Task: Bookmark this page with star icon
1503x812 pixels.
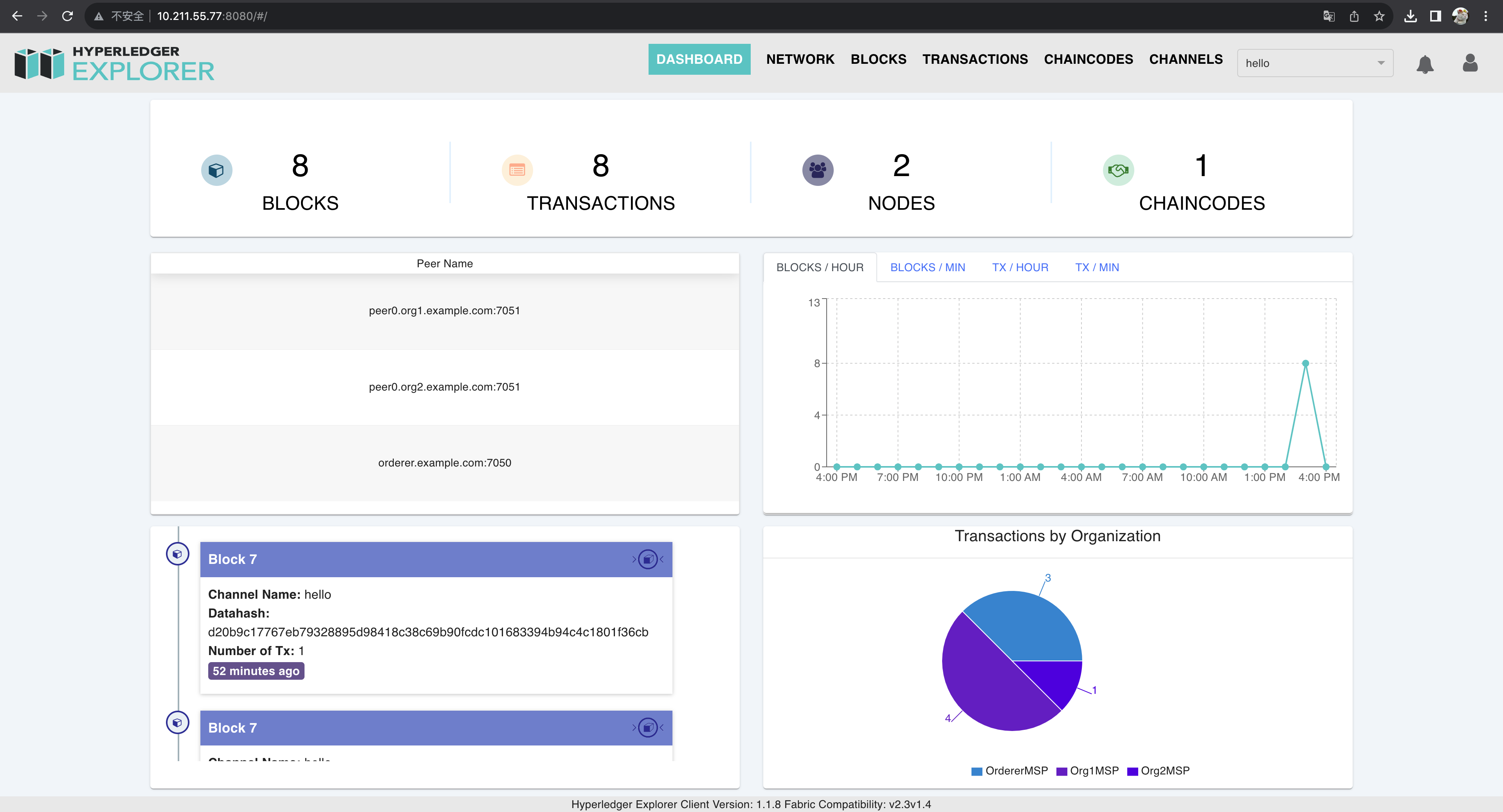Action: pos(1379,16)
